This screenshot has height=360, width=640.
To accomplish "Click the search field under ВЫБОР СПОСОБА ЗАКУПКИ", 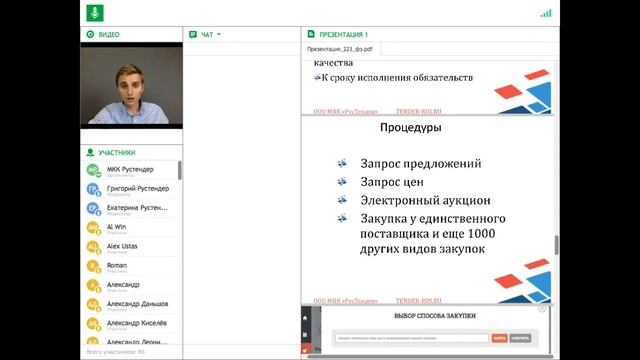I will [x=411, y=338].
